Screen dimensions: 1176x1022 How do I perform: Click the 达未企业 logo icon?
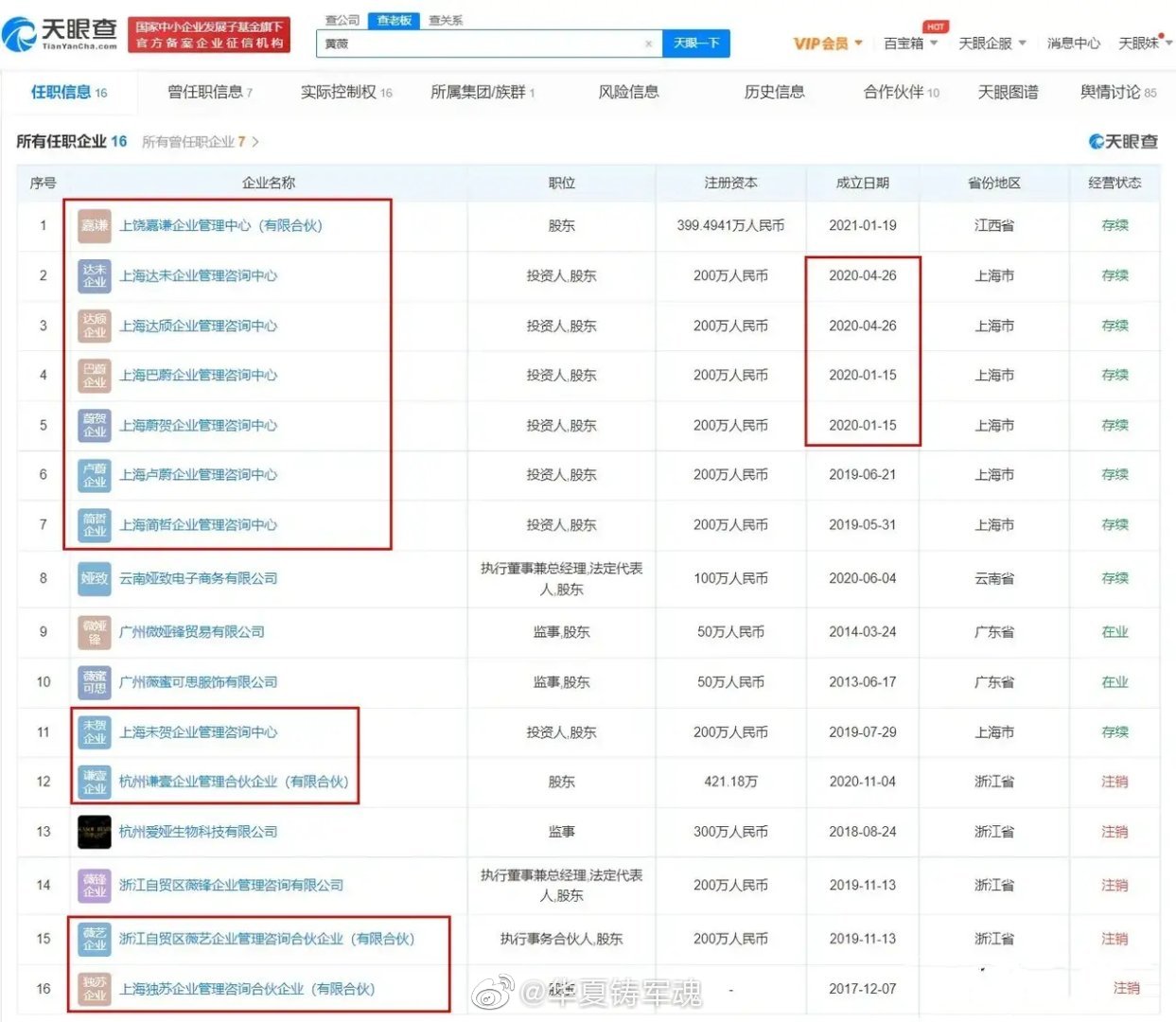pyautogui.click(x=93, y=275)
